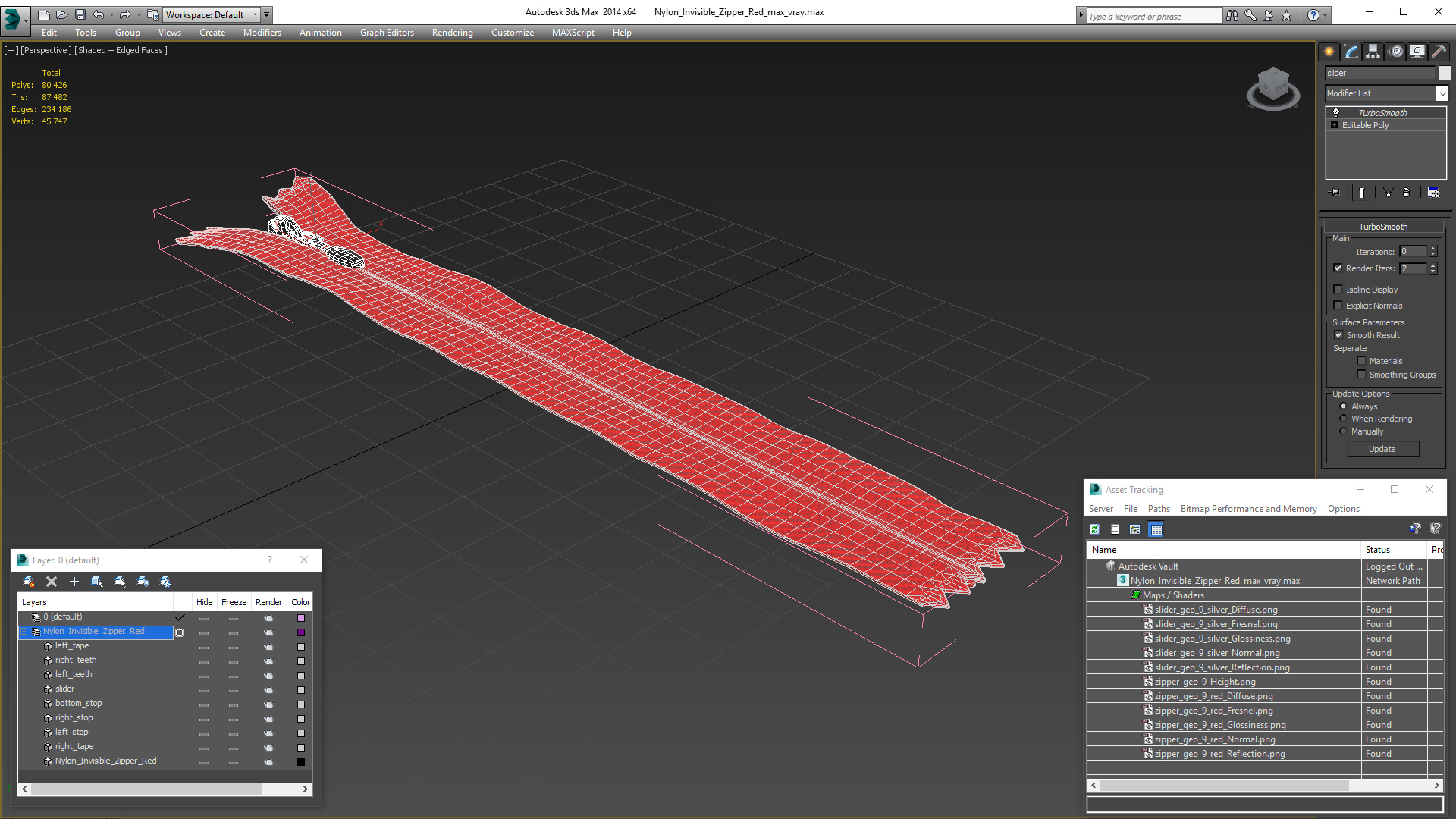Screen dimensions: 1456x819
Task: Open Configure Modifier Sets icon
Action: tap(1433, 193)
